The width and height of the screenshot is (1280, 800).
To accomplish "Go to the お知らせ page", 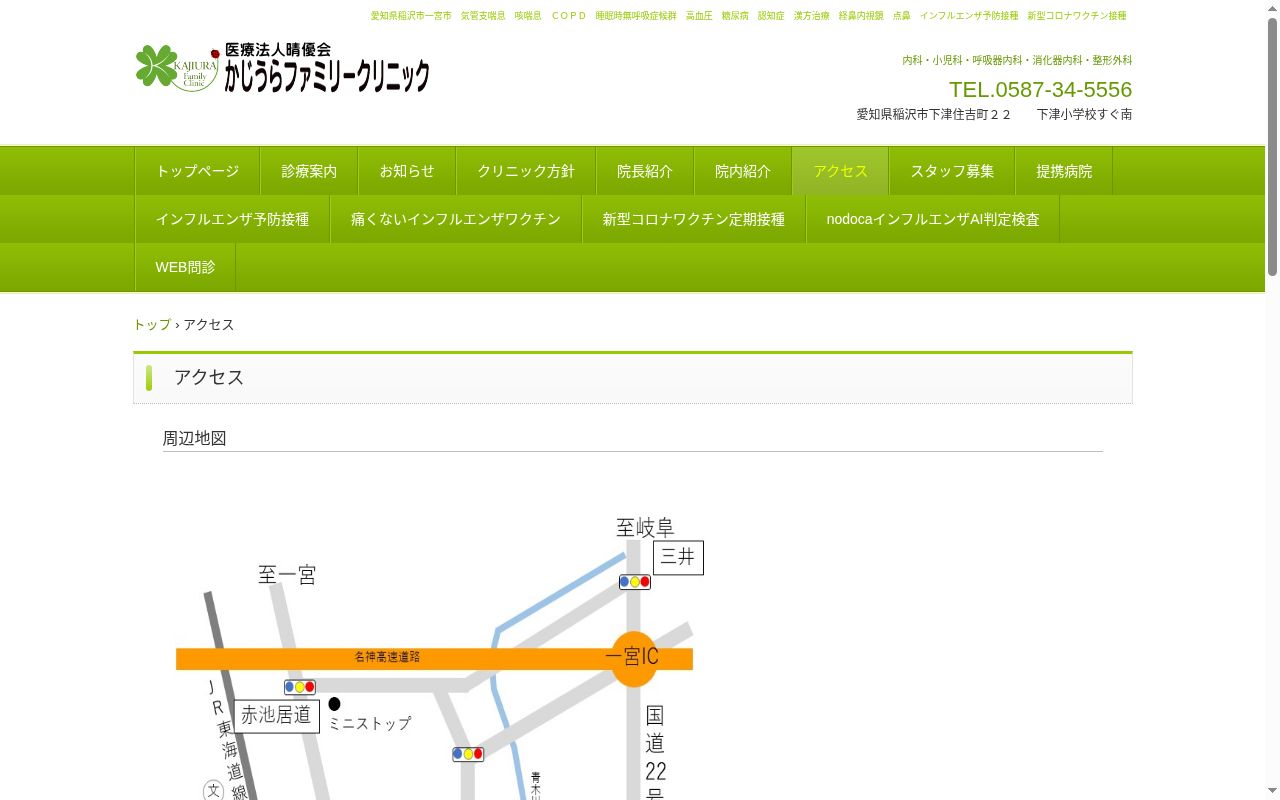I will (407, 171).
